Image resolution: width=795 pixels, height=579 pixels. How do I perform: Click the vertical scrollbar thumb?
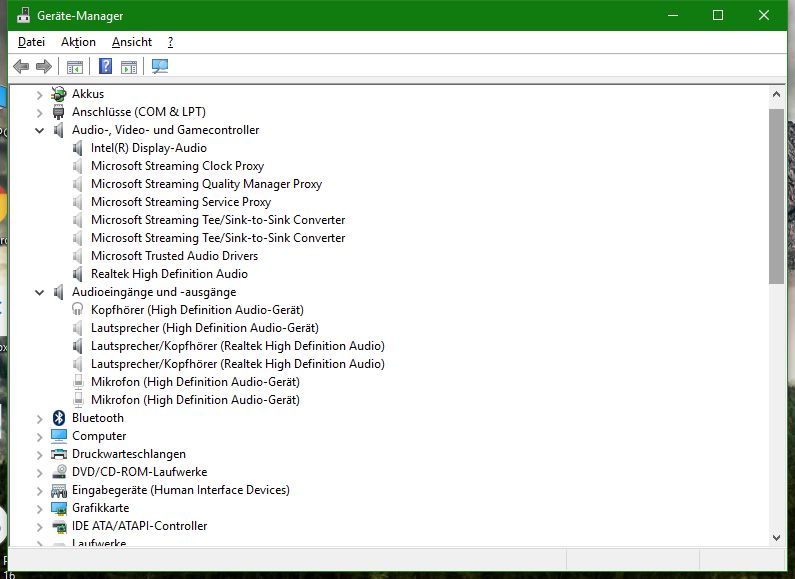(776, 197)
